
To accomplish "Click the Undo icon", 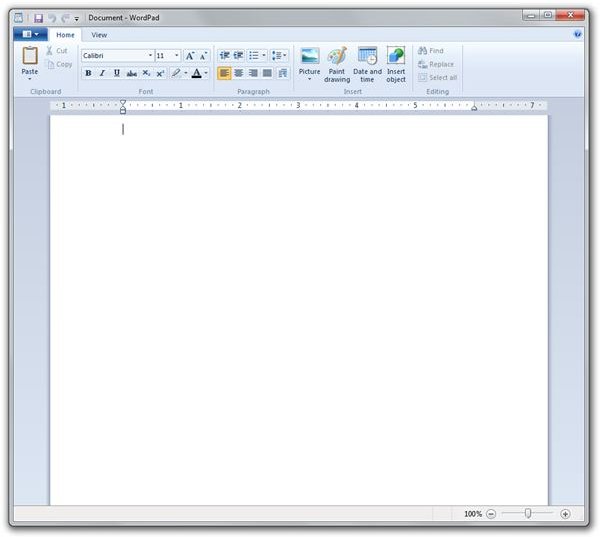I will click(x=52, y=18).
